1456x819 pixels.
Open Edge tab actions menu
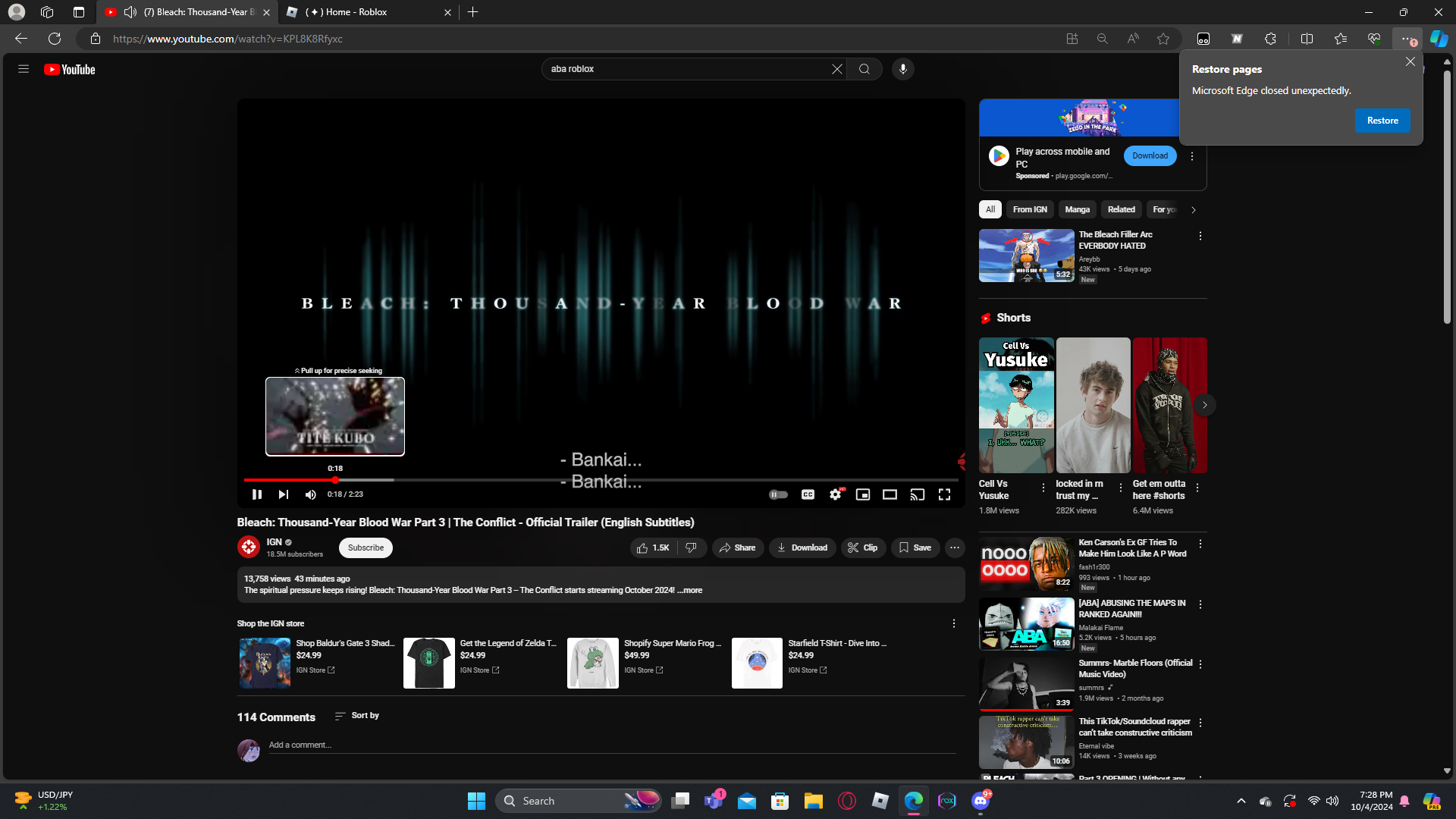79,12
